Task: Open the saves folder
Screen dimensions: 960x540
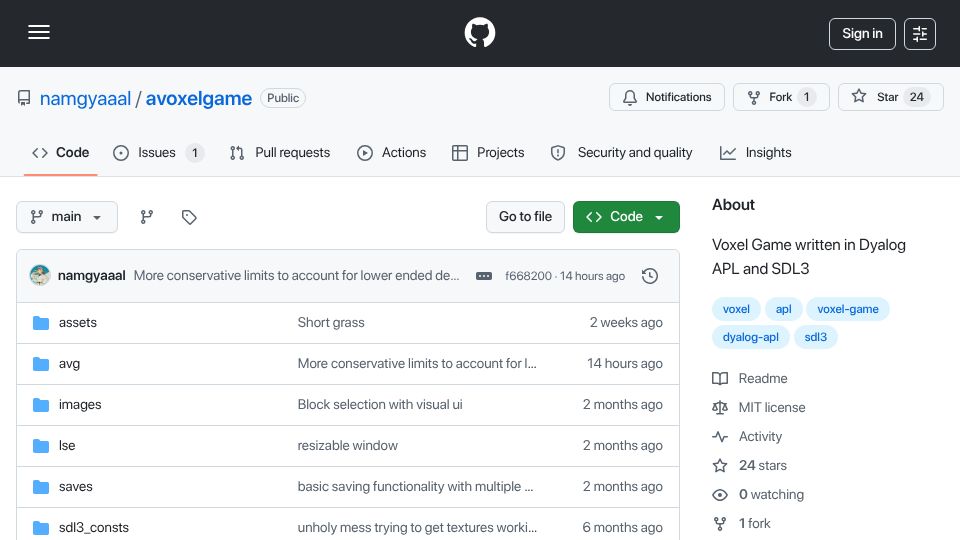Action: (75, 487)
